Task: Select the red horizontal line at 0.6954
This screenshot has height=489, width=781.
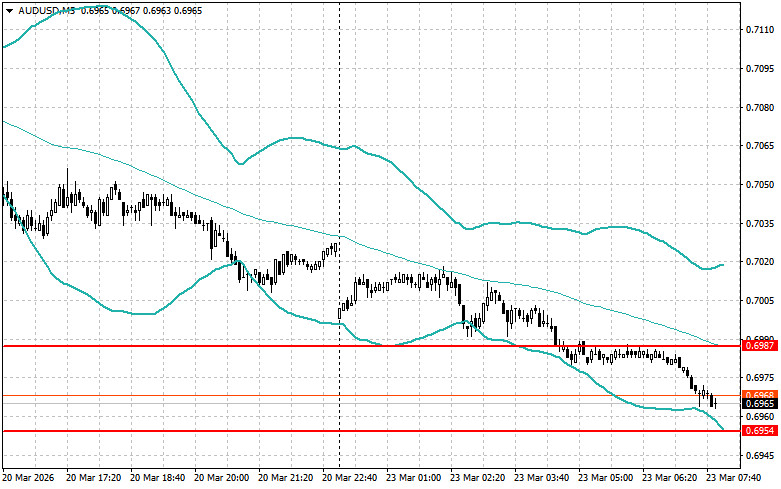Action: tap(372, 431)
